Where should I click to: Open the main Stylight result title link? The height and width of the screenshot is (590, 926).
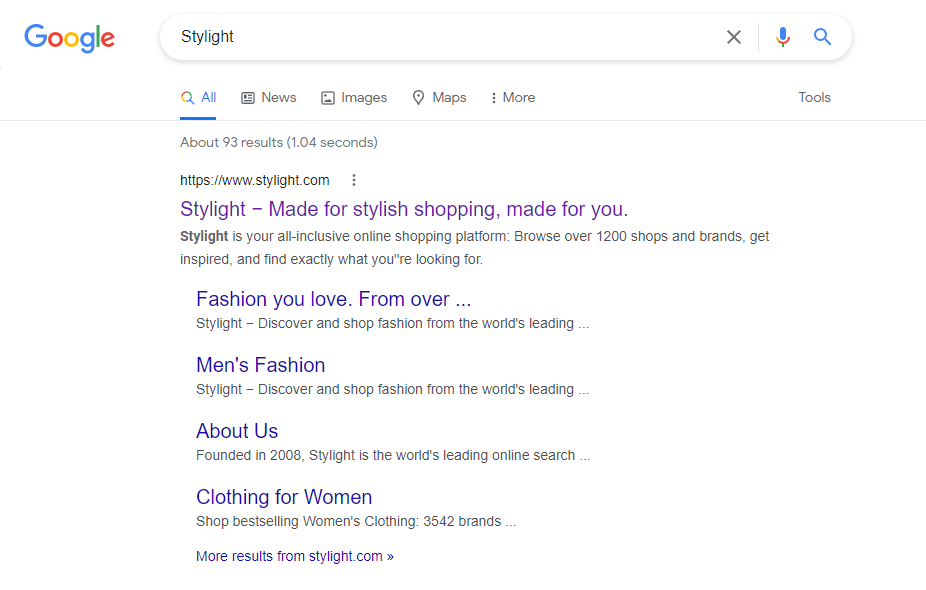pyautogui.click(x=404, y=209)
